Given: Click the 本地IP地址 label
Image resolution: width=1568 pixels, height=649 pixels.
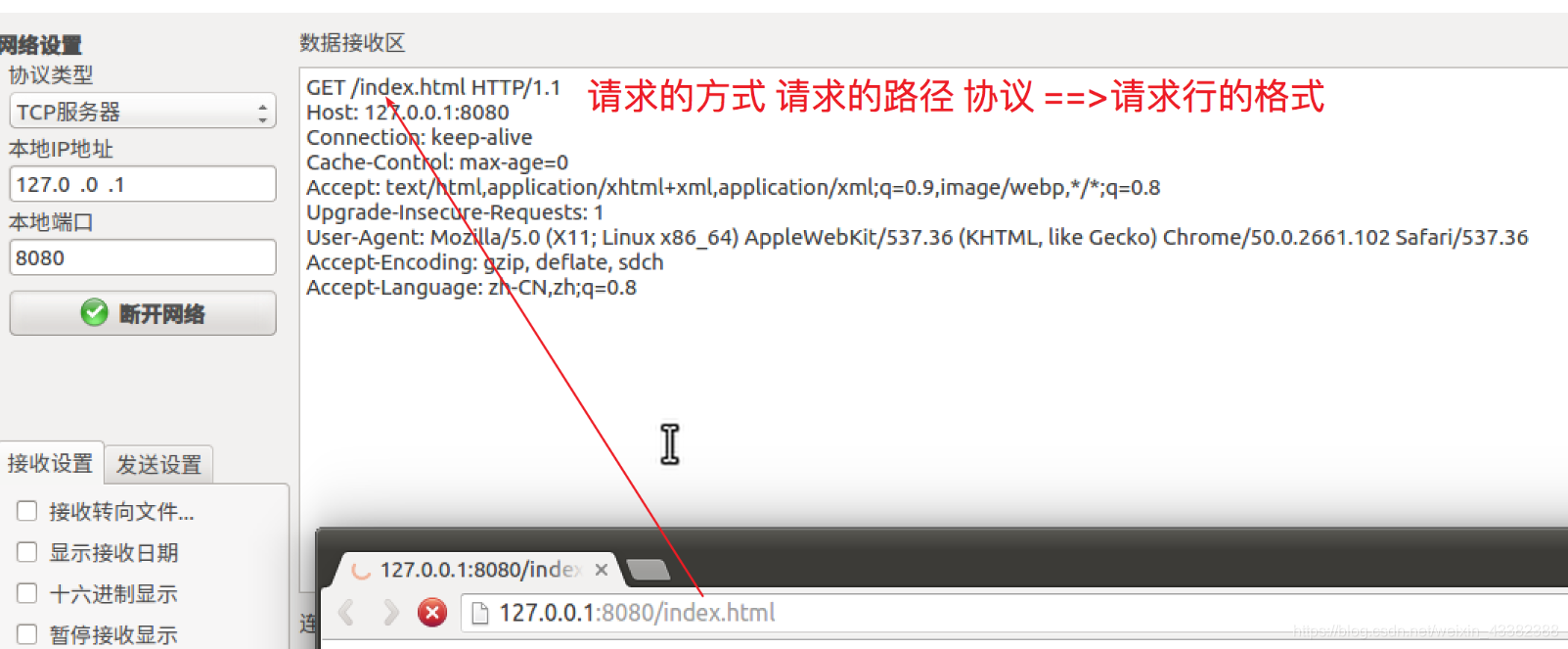Looking at the screenshot, I should [x=61, y=149].
